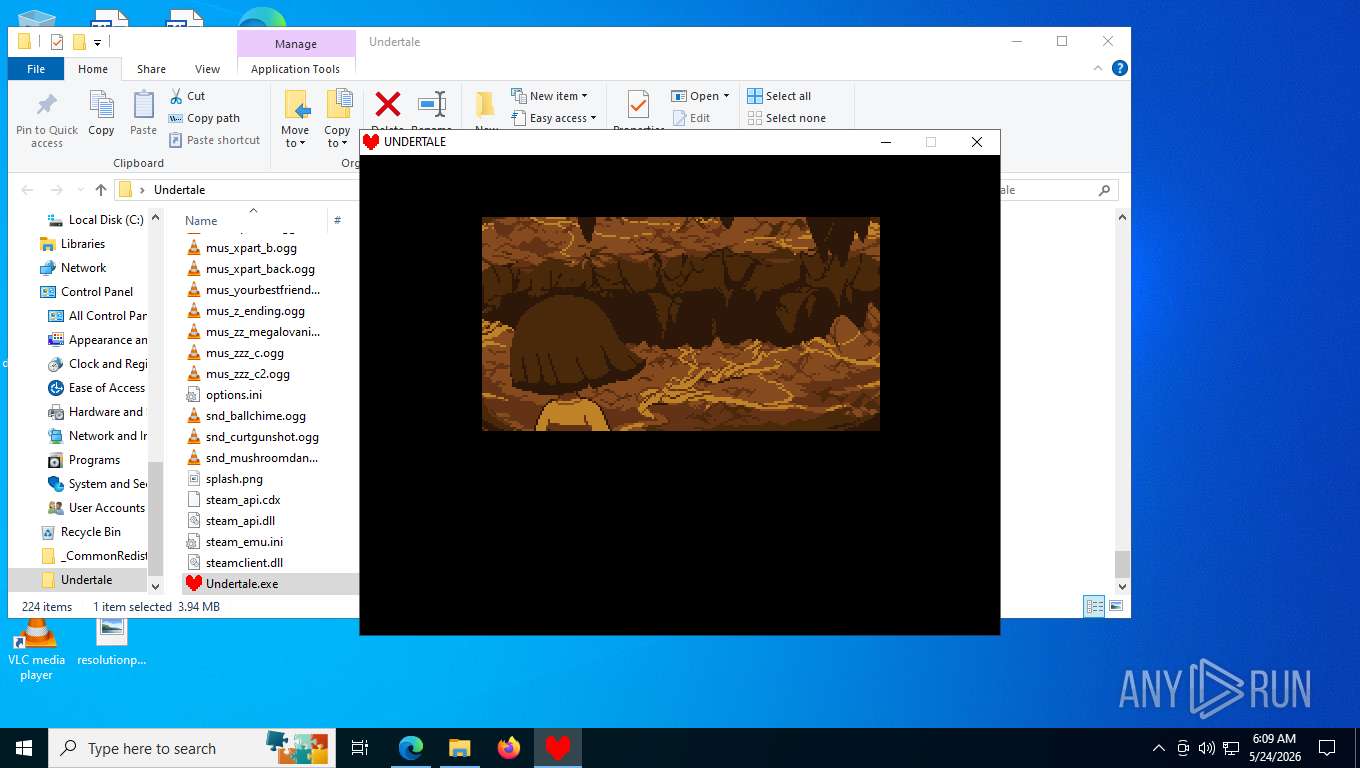1360x768 pixels.
Task: Click the red Delete icon
Action: click(387, 104)
